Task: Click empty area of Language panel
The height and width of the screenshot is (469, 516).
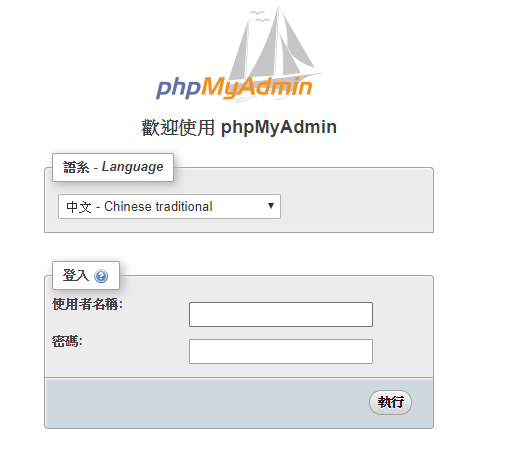Action: [357, 207]
